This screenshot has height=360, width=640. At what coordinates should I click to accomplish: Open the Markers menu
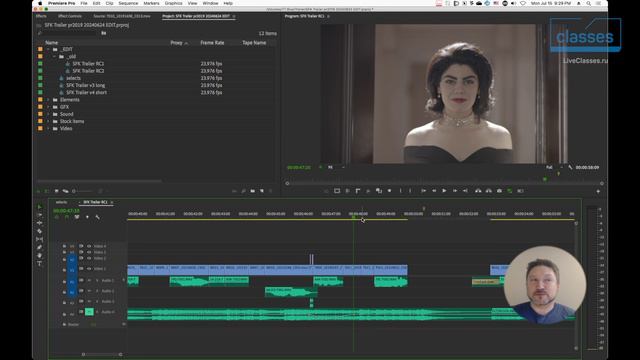click(x=151, y=3)
